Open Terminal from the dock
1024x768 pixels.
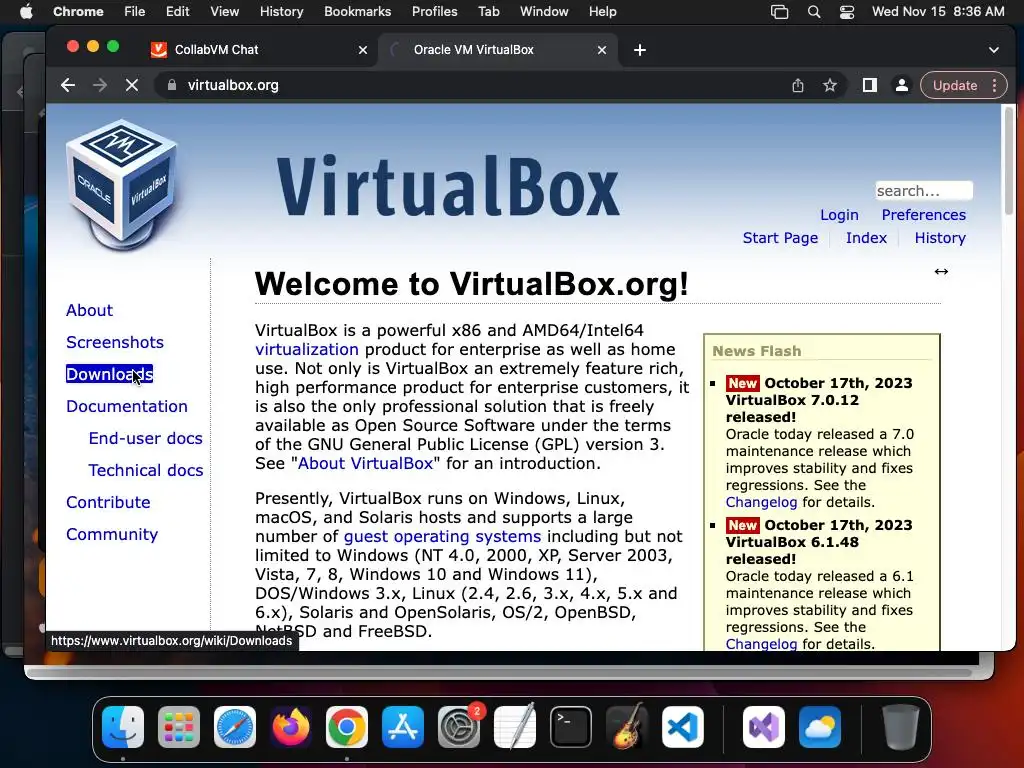coord(571,727)
